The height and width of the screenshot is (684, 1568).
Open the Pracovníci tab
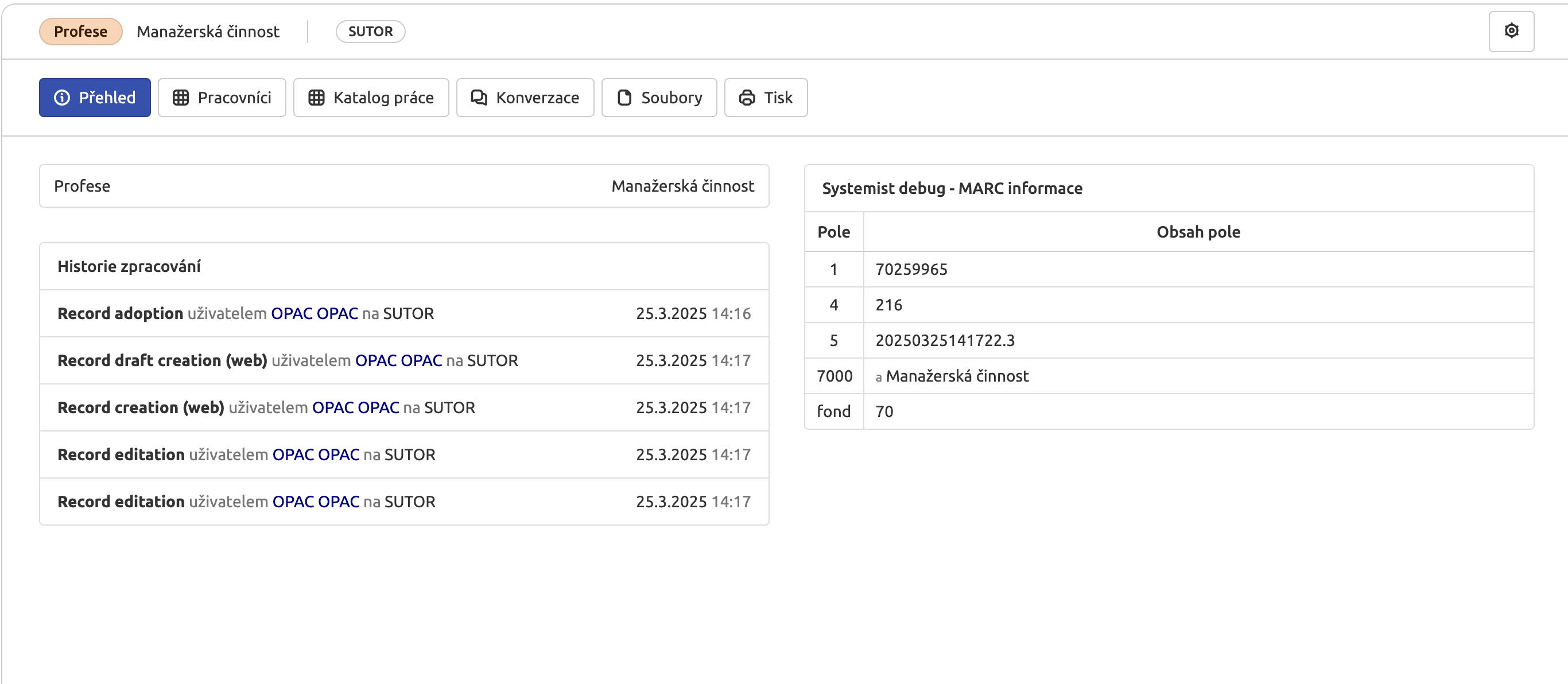(x=222, y=98)
